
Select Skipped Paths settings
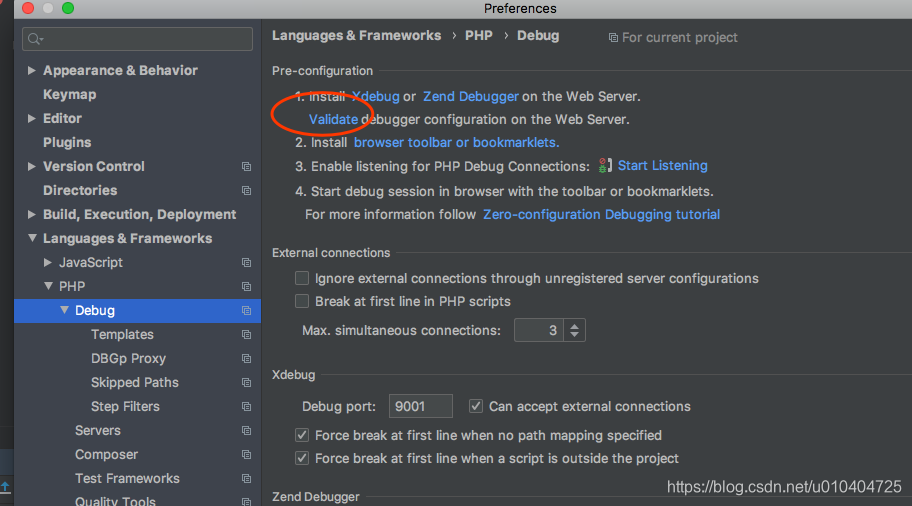[135, 383]
